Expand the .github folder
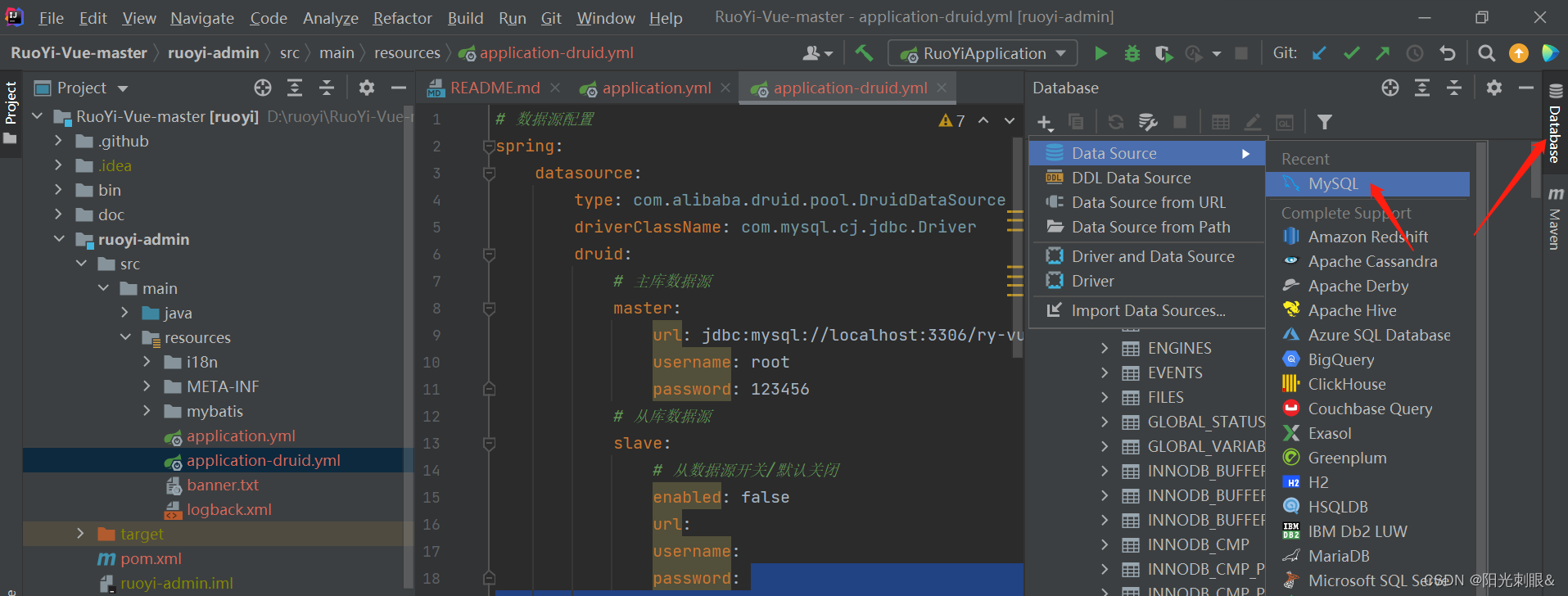This screenshot has height=596, width=1568. pyautogui.click(x=58, y=141)
